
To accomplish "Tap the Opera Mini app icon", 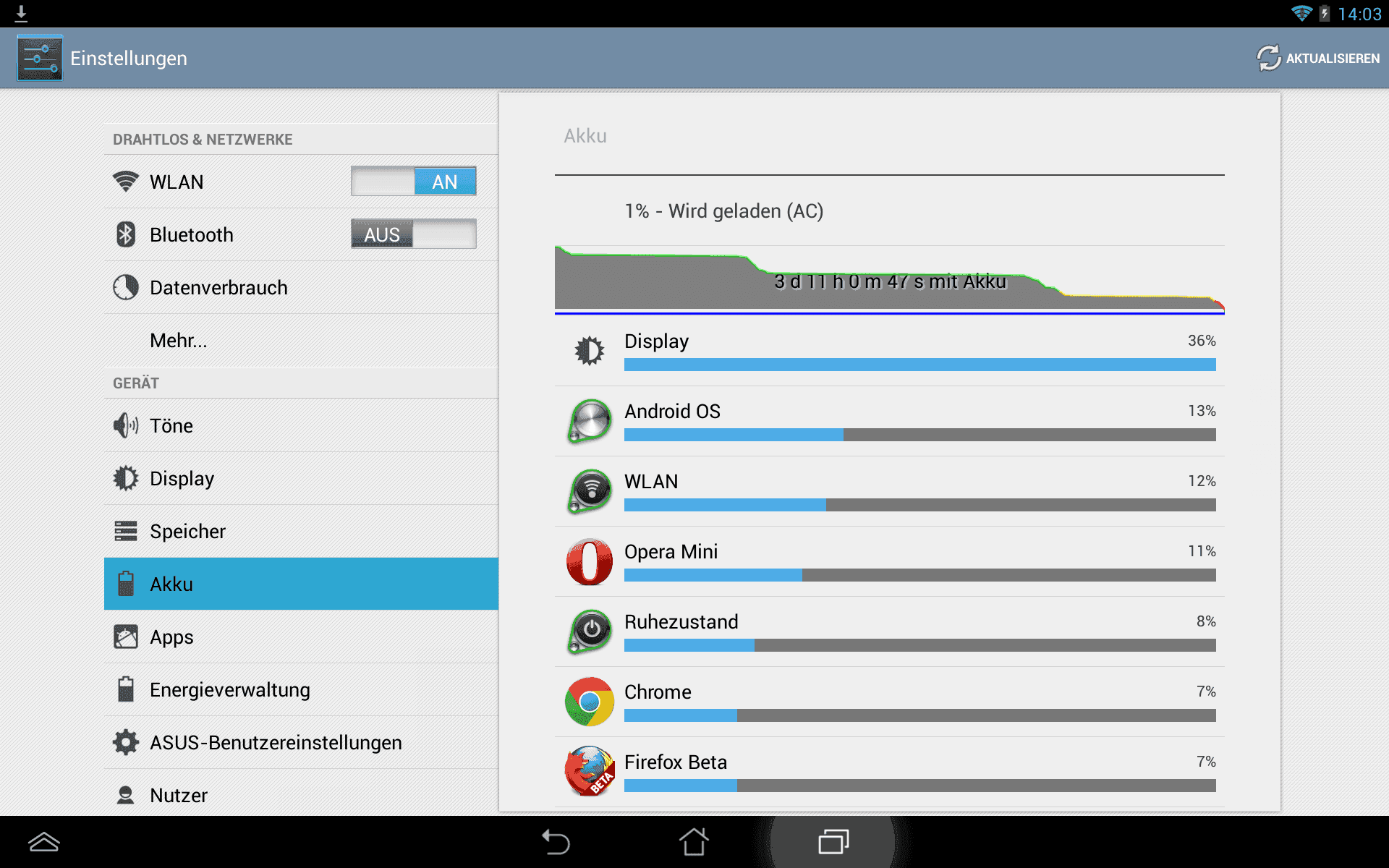I will pyautogui.click(x=590, y=561).
